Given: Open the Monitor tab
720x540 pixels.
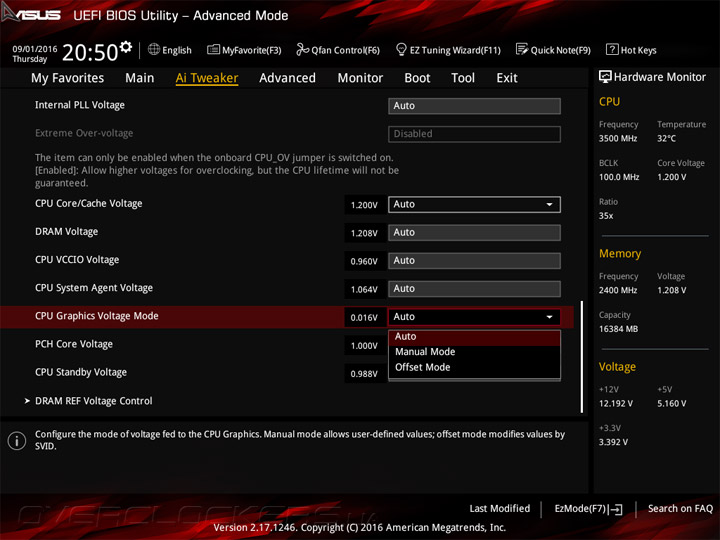Looking at the screenshot, I should pos(360,78).
